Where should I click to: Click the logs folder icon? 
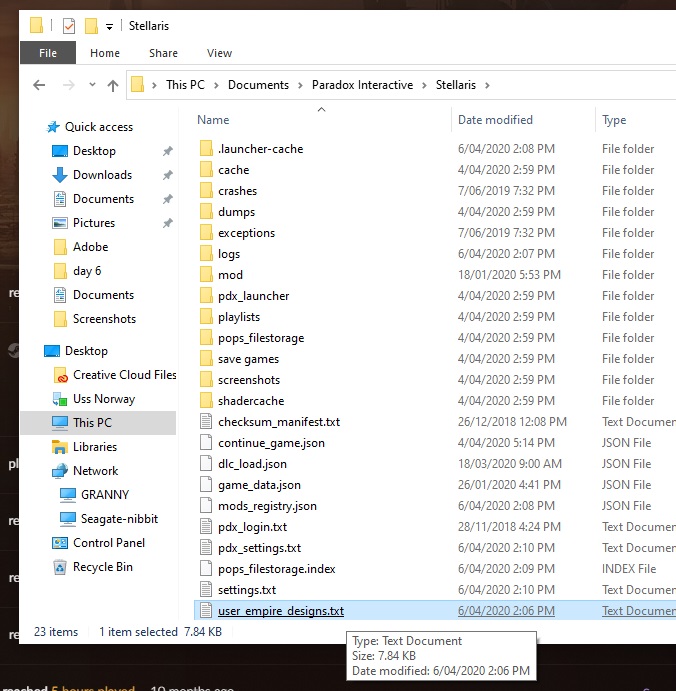(x=206, y=254)
